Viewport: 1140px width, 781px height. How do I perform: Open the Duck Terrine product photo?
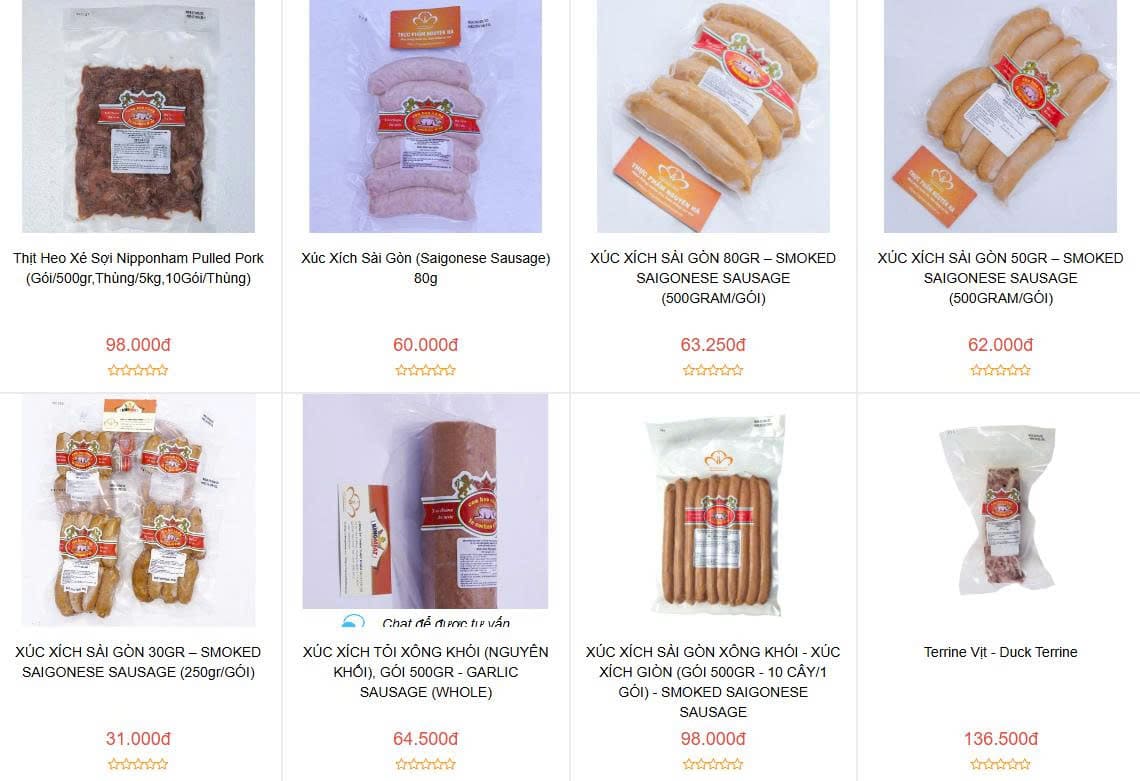pos(1000,510)
